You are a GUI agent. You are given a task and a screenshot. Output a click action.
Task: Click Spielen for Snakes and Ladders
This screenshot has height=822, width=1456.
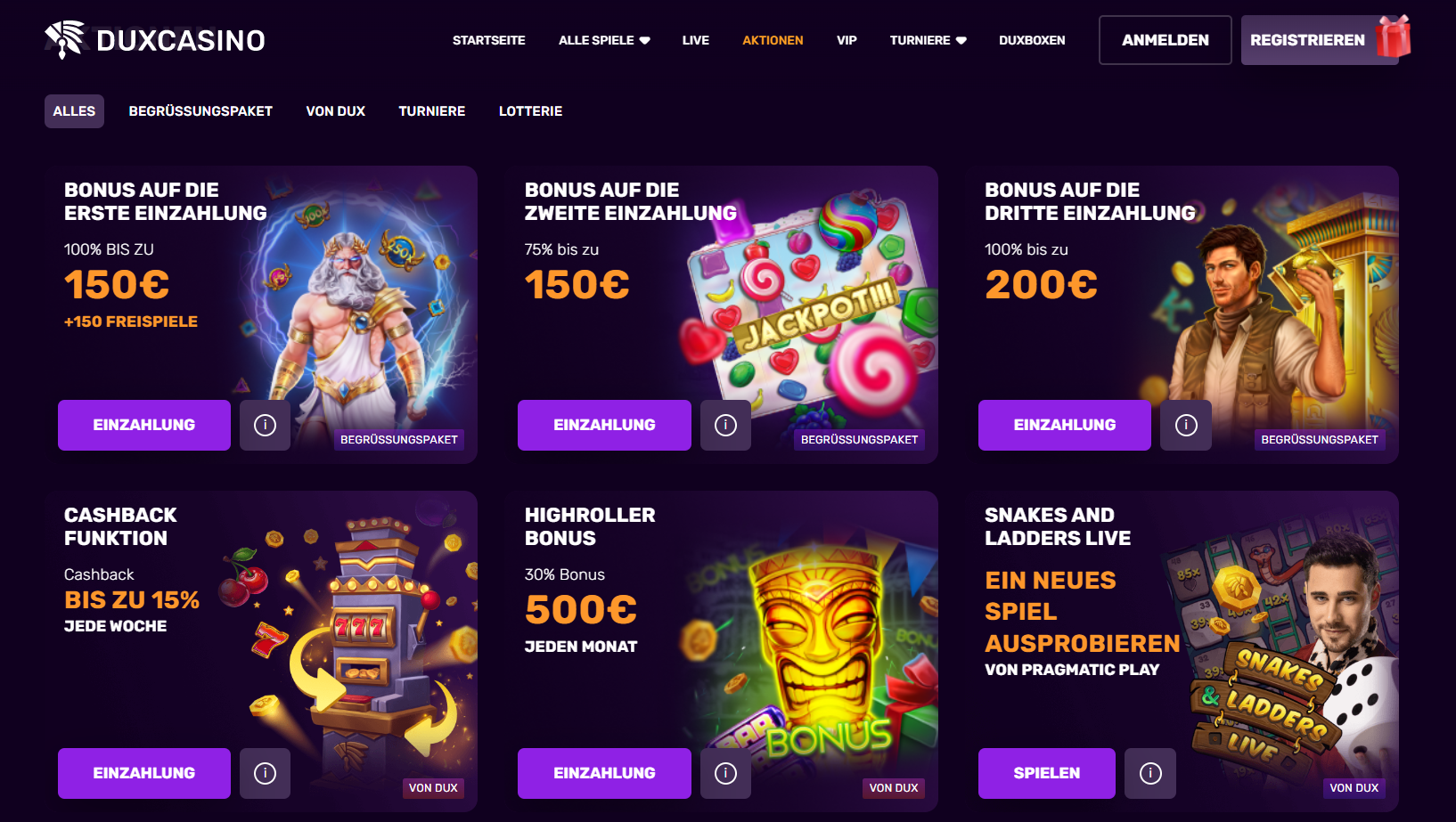tap(1047, 773)
